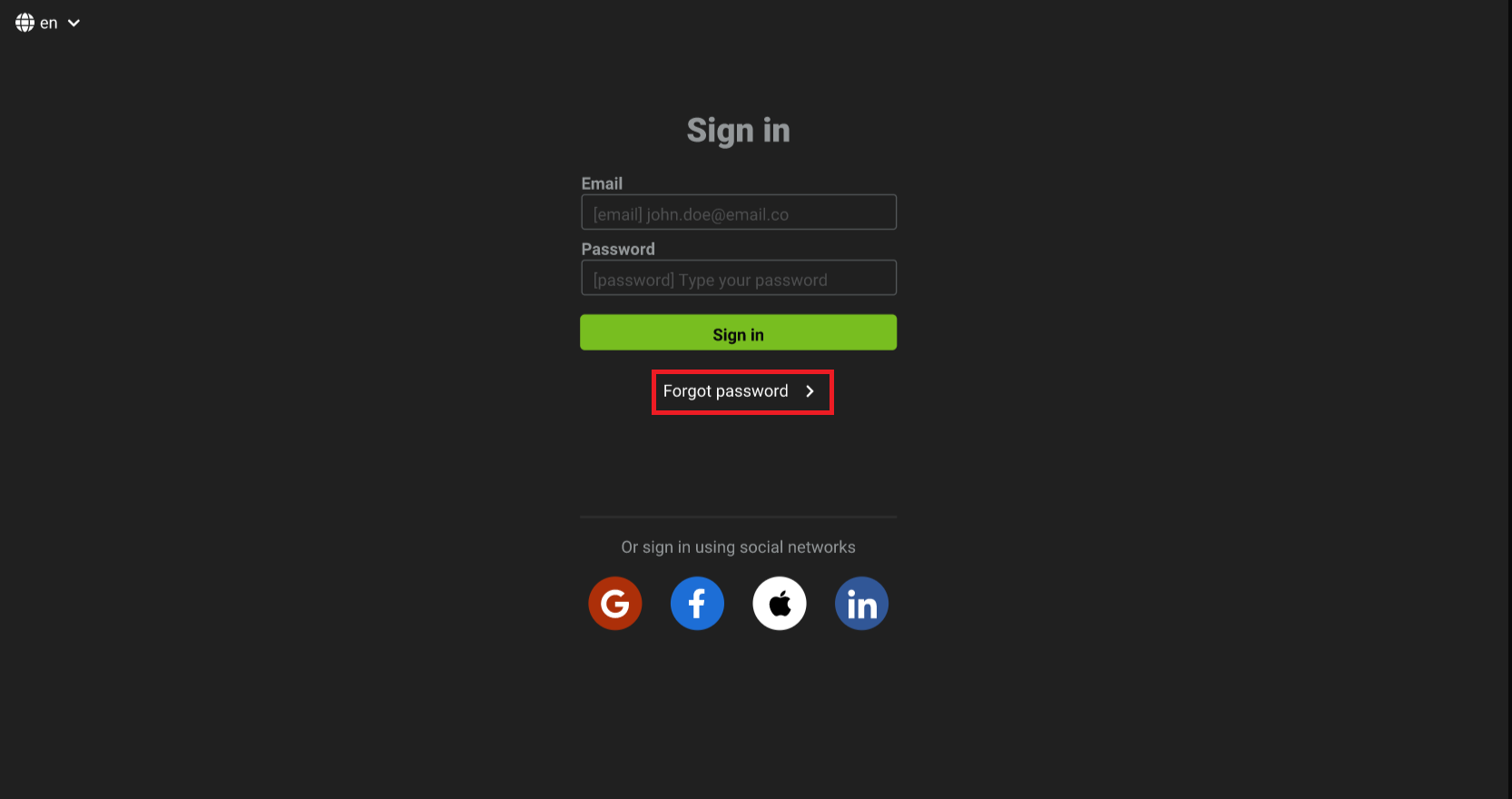Expand the language dropdown chevron
The width and height of the screenshot is (1512, 799).
(x=74, y=24)
